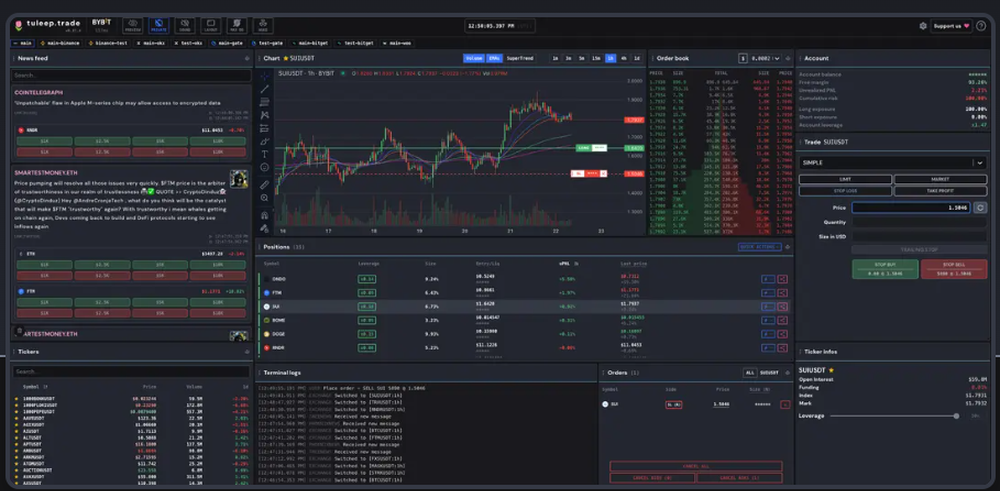1000x491 pixels.
Task: Click edit button on FTM position row
Action: tap(768, 293)
